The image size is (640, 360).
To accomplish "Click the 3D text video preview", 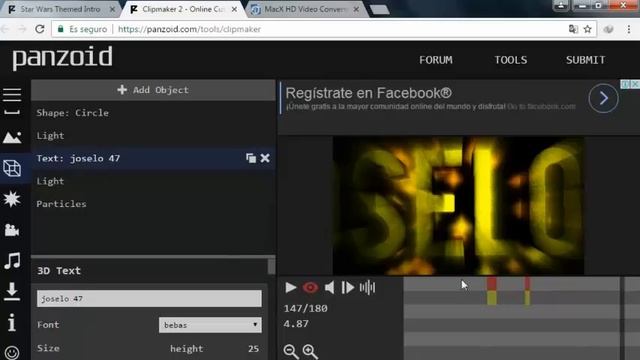I will tap(458, 206).
